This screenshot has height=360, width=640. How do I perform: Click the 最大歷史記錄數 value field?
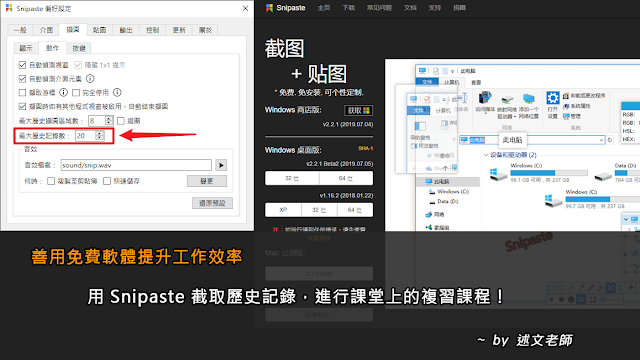pos(86,136)
